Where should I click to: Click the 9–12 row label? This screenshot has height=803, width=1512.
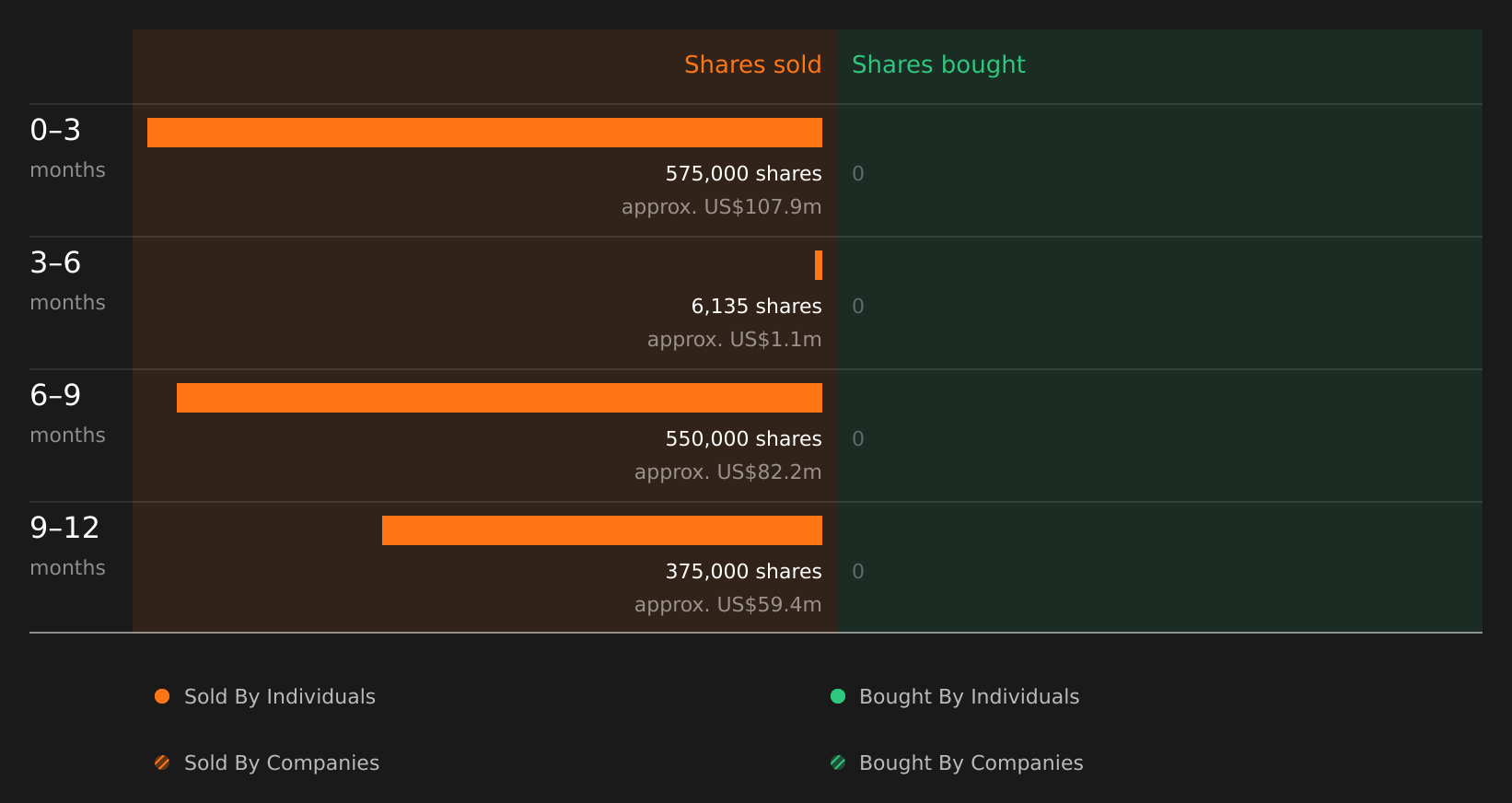pos(64,529)
